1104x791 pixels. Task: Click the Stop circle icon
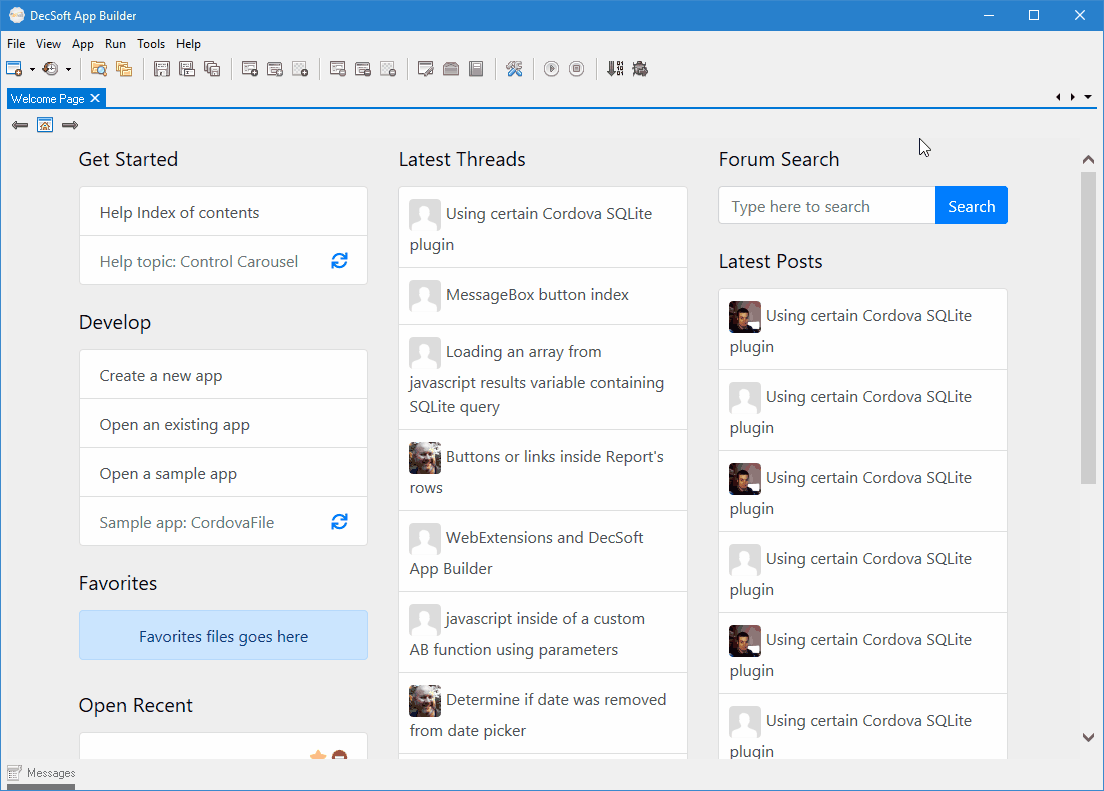pos(577,69)
